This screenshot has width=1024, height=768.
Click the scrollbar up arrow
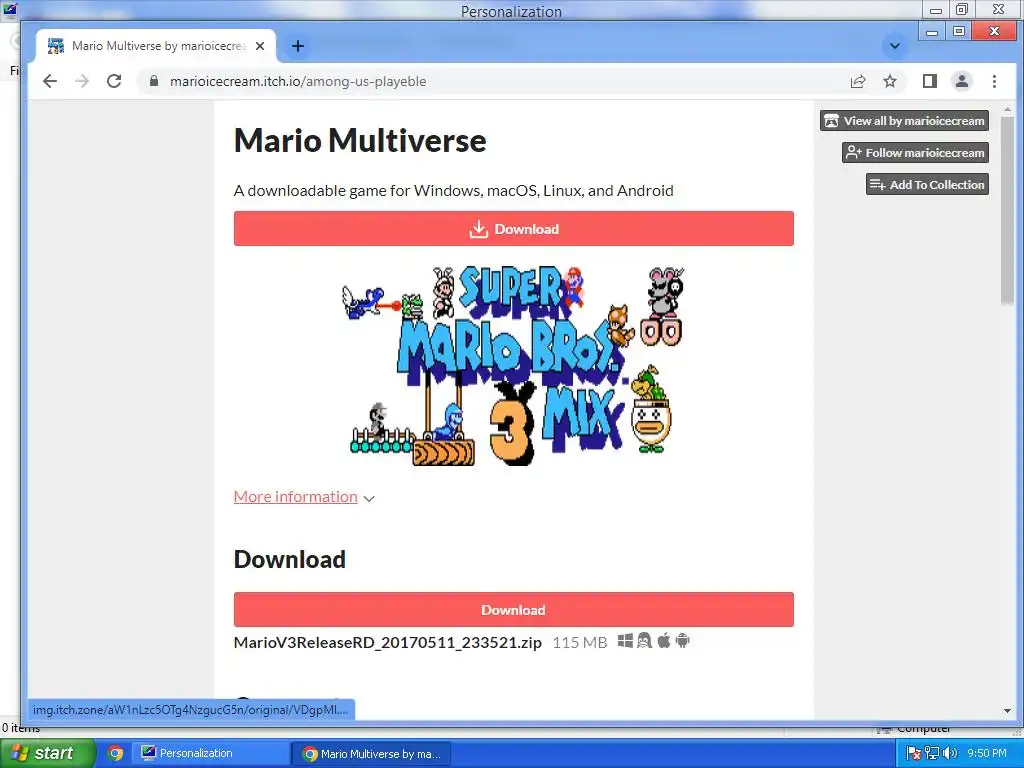point(1007,109)
